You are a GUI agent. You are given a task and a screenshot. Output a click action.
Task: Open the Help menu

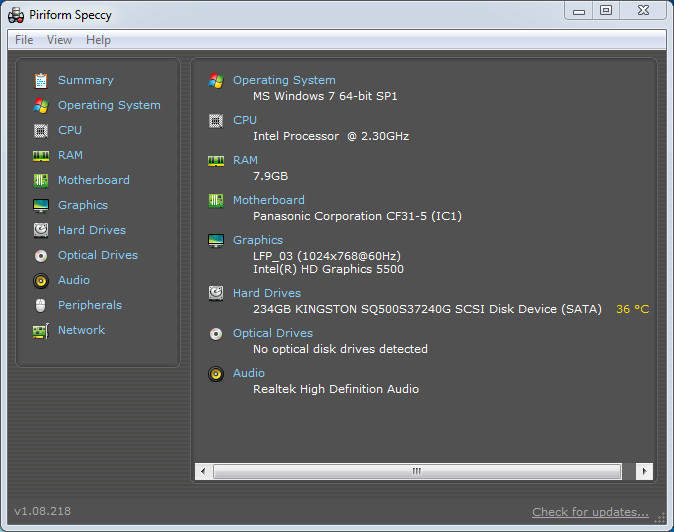98,40
